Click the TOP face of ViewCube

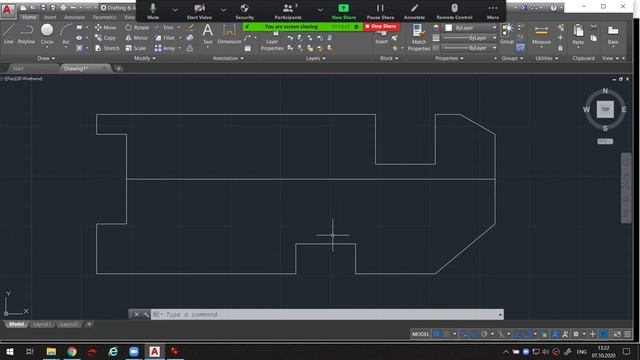pos(605,109)
